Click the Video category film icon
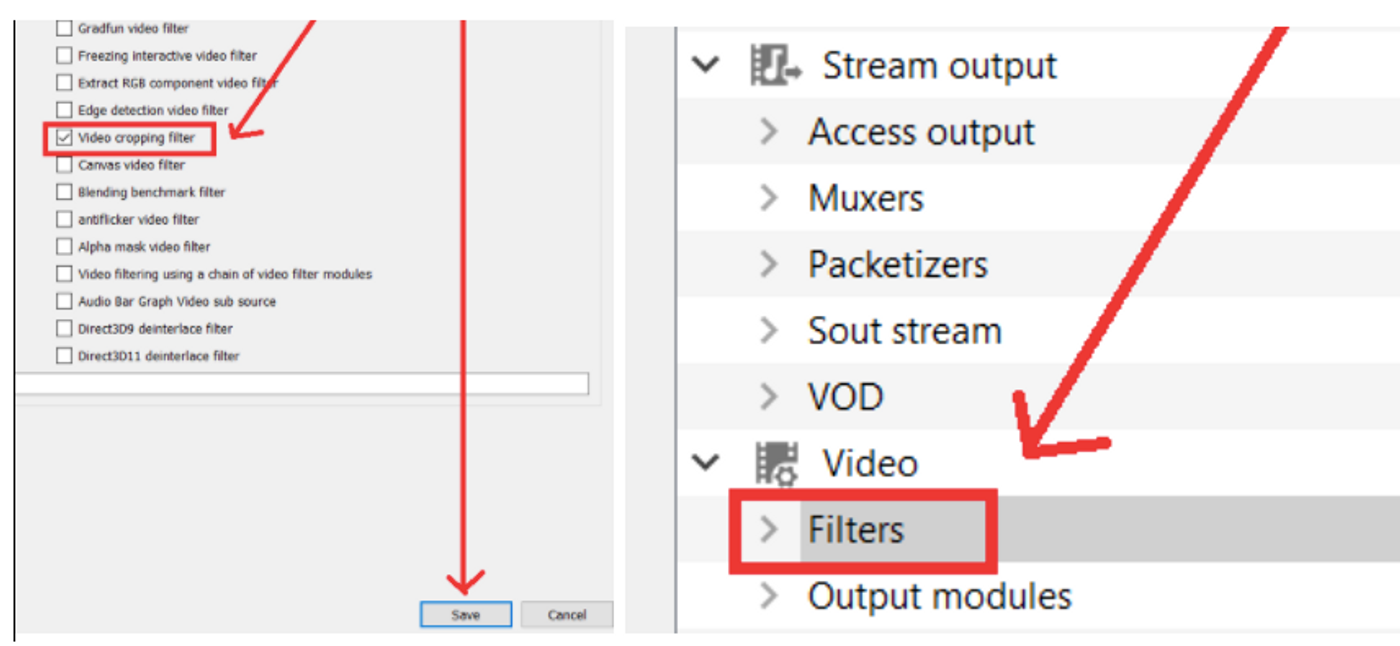This screenshot has width=1400, height=646. pos(775,463)
